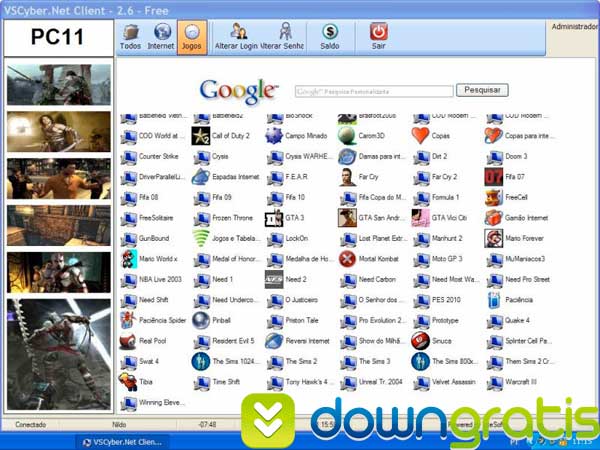Screen dimensions: 600x450
Task: Launch Mario Forever icon
Action: [494, 238]
